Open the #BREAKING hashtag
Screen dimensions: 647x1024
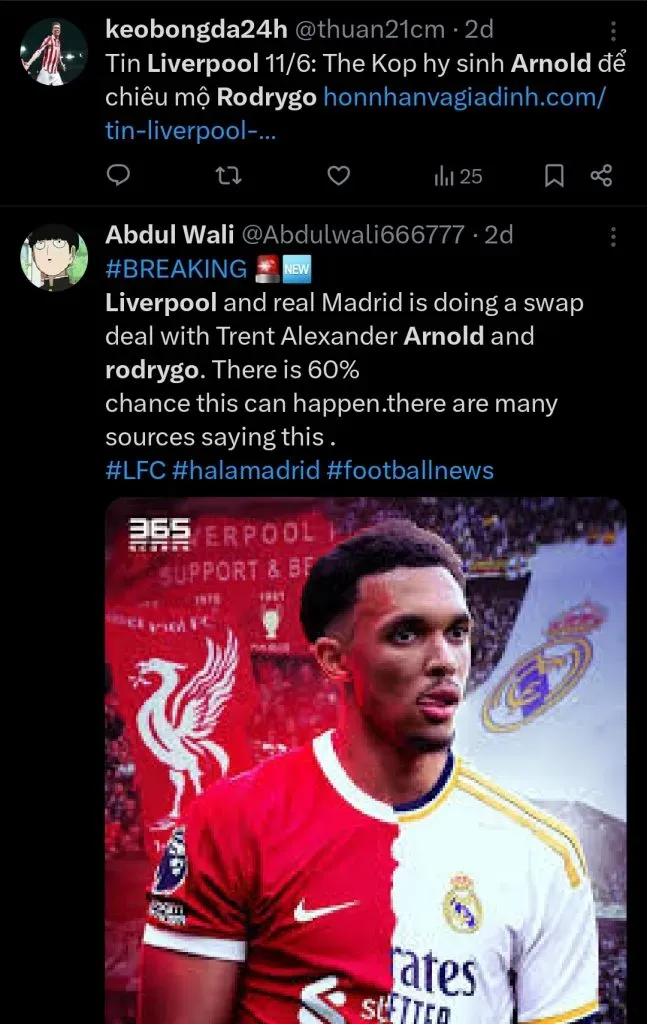[x=176, y=268]
